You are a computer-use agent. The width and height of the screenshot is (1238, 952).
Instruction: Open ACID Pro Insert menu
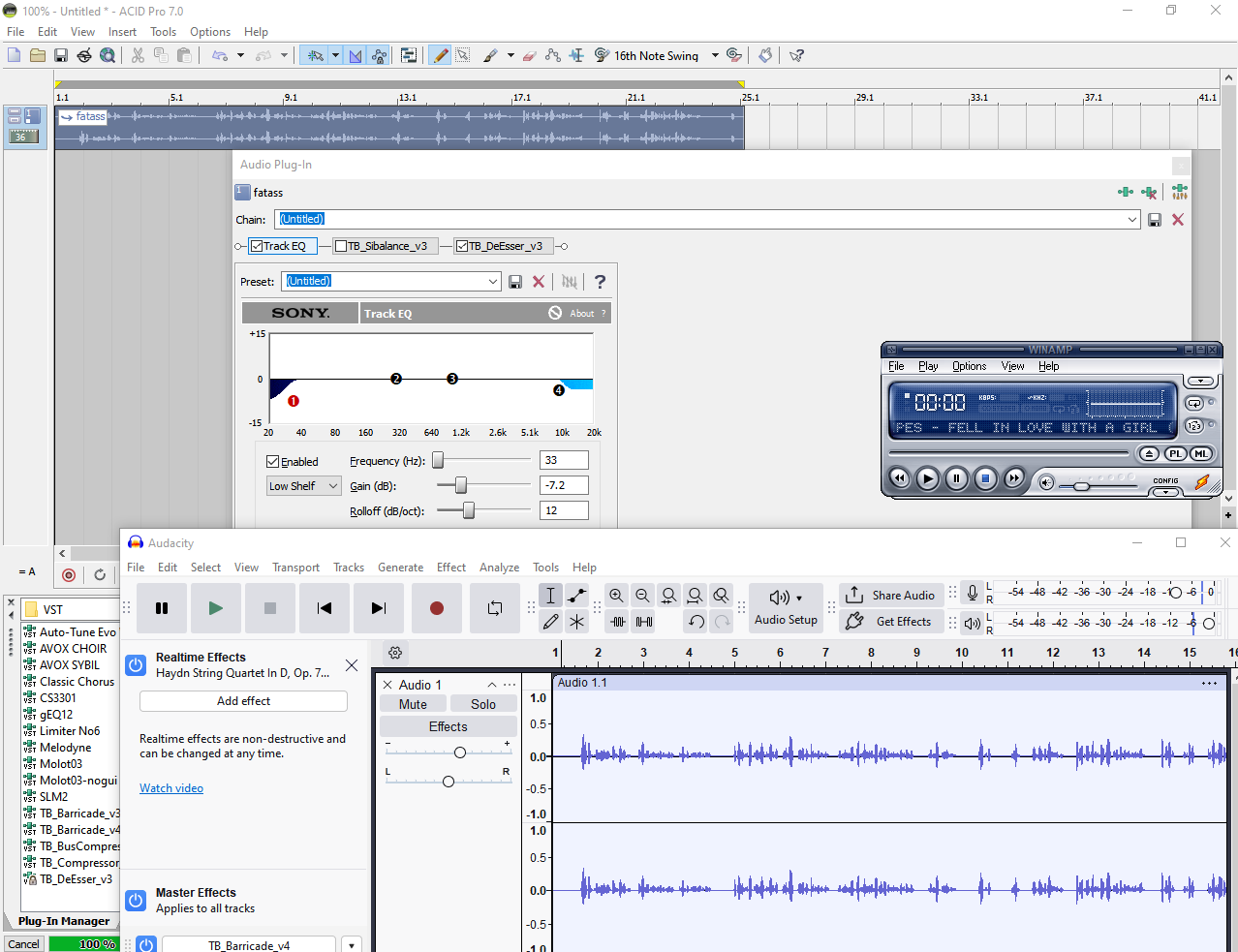[122, 32]
